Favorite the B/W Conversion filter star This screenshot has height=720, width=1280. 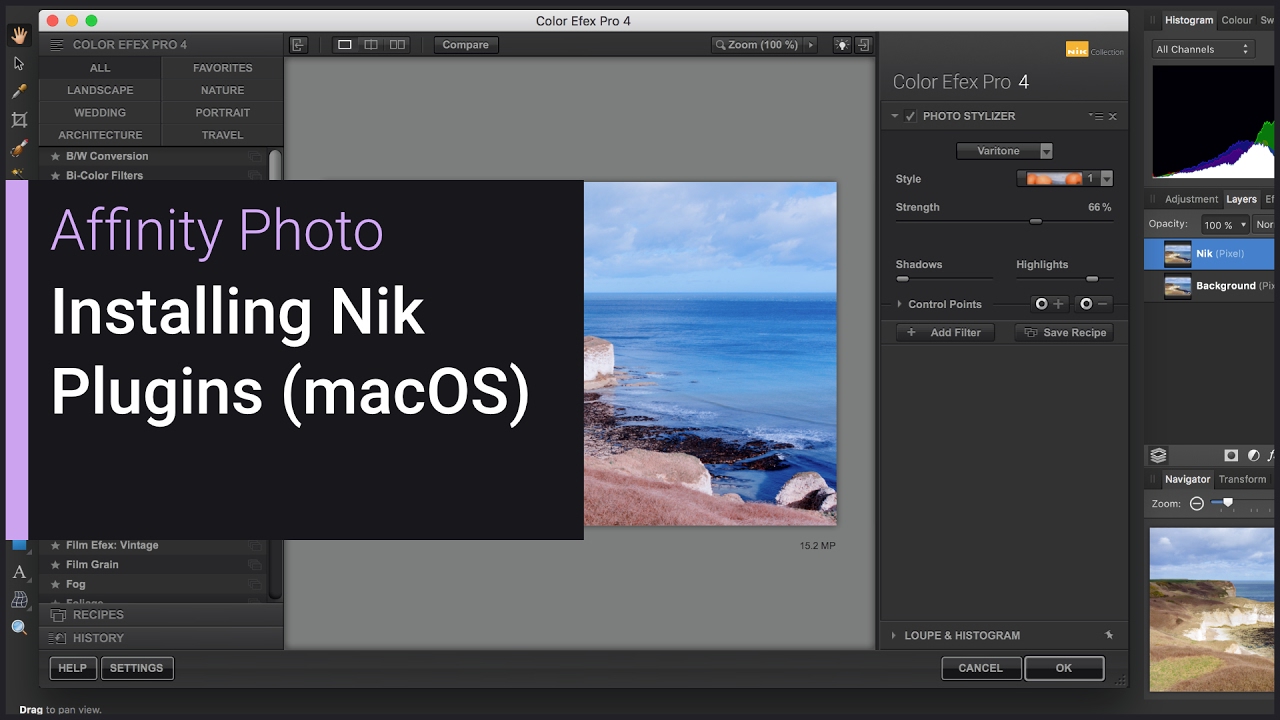(56, 156)
